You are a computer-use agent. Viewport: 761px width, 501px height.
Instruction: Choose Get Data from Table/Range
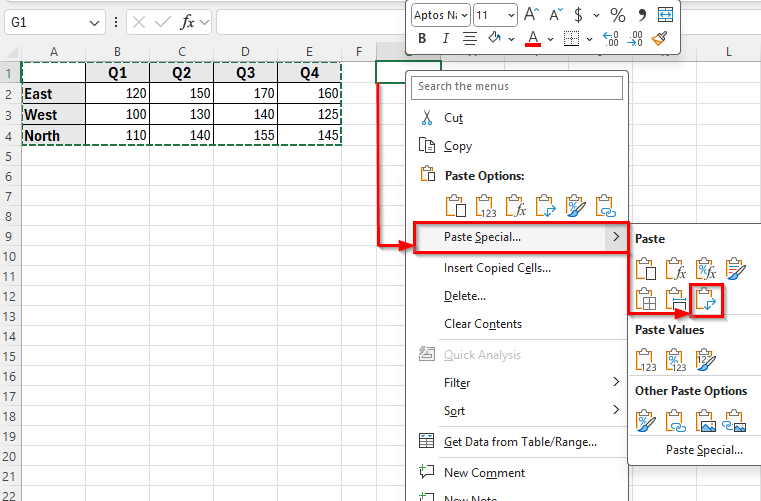(517, 442)
